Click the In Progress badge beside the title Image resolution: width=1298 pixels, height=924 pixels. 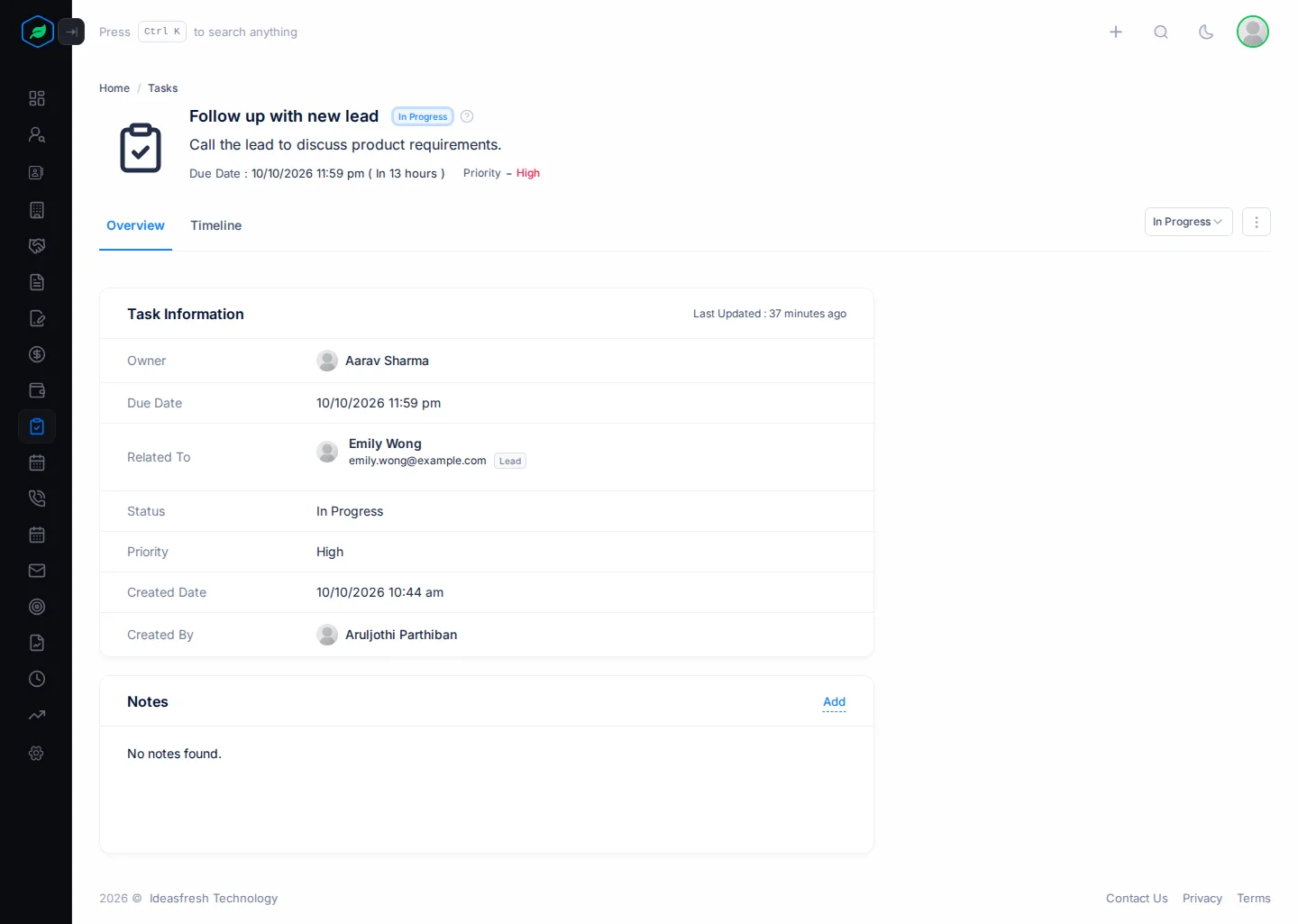[423, 116]
